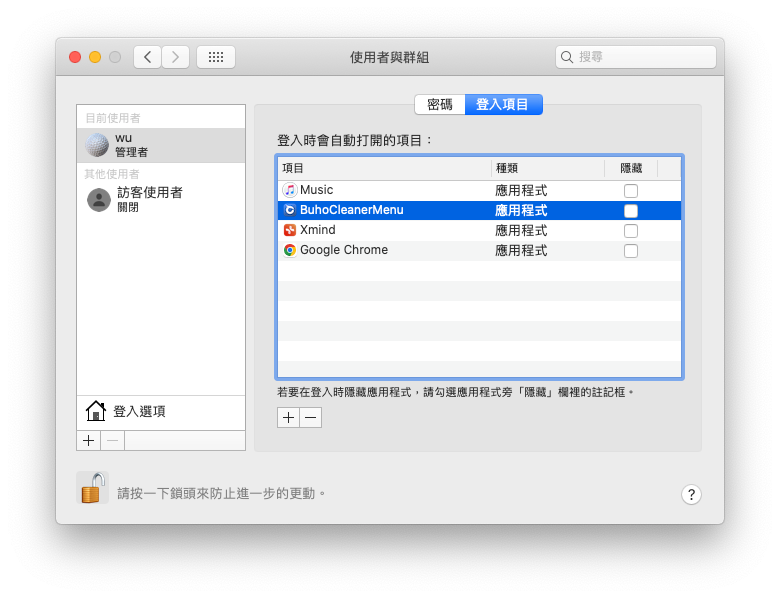The width and height of the screenshot is (780, 598).
Task: Select the wu 管理者 user row
Action: 161,145
